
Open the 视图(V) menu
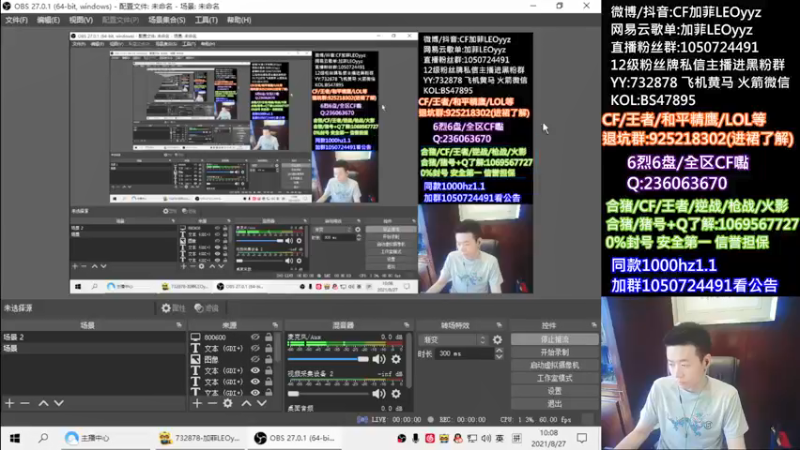point(81,20)
